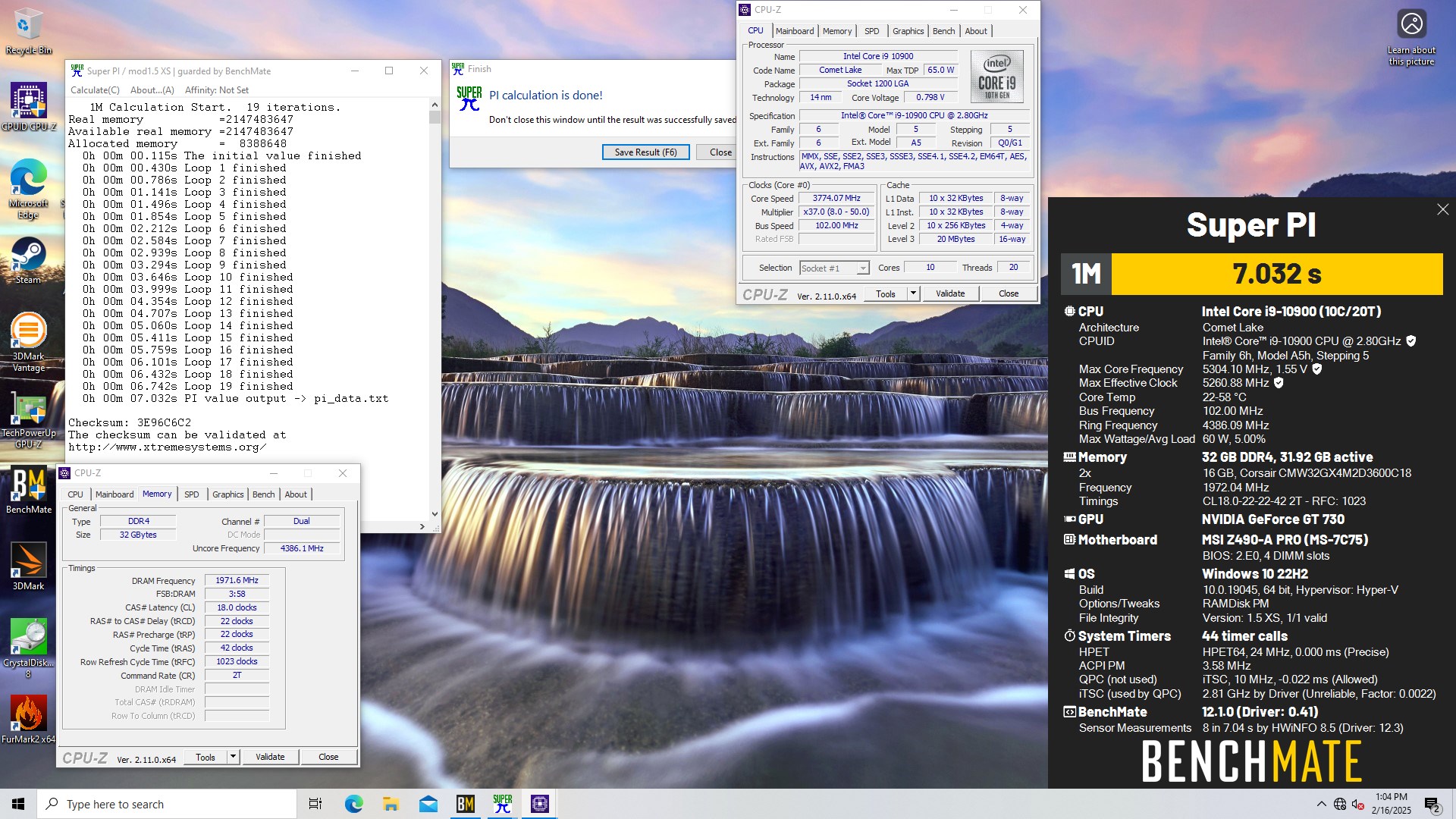Switch to CPU tab in lower CPU-Z window
The height and width of the screenshot is (819, 1456).
75,494
